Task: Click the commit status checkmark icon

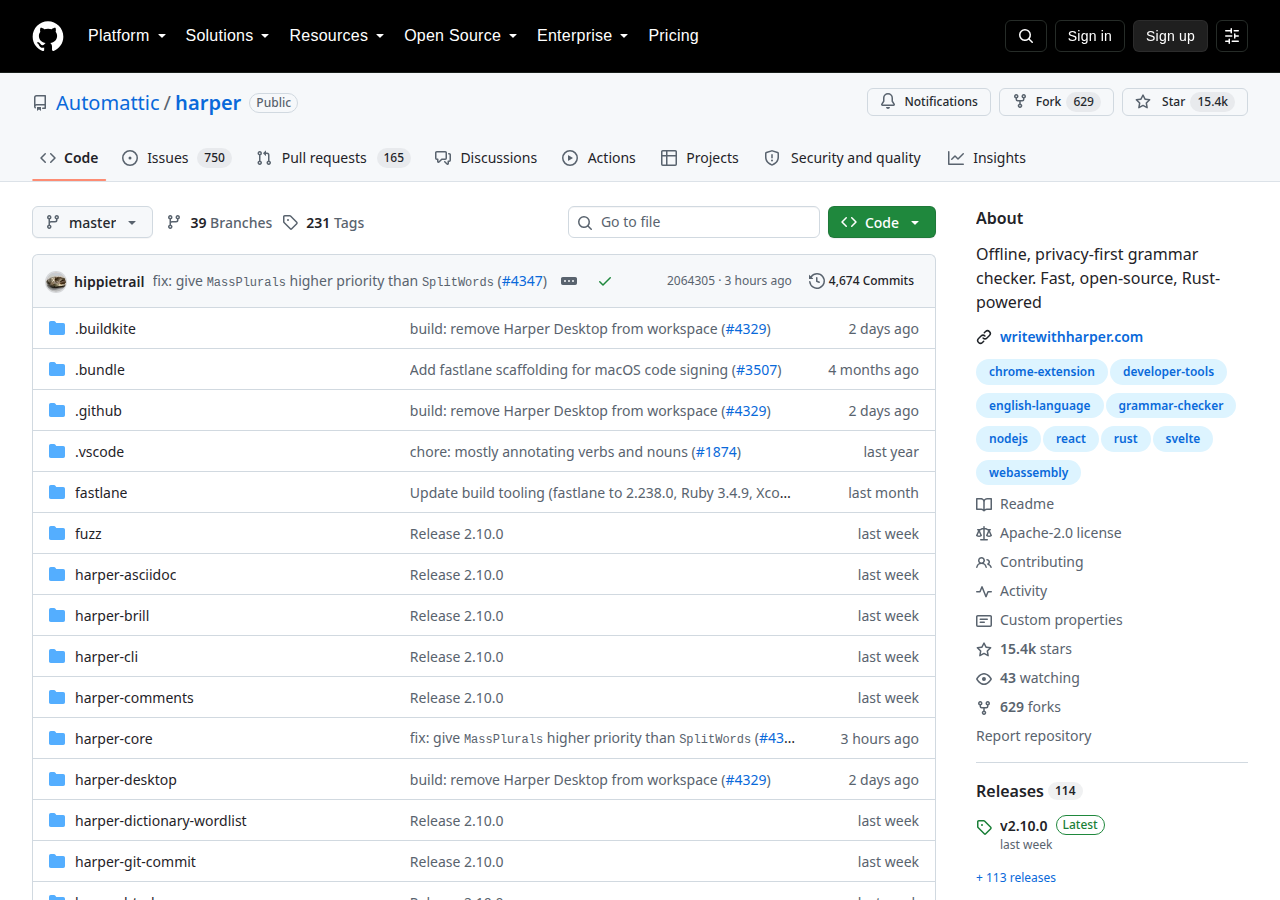Action: tap(605, 281)
